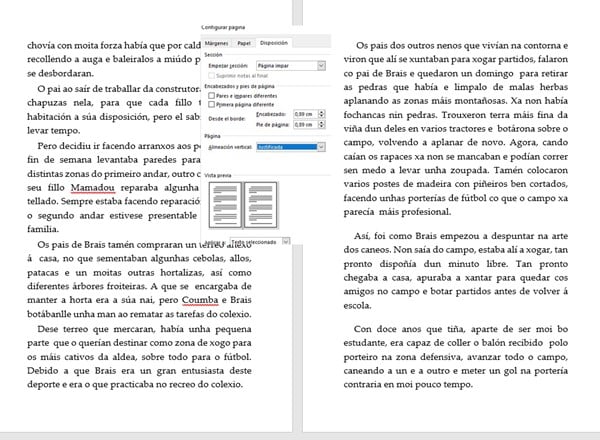The height and width of the screenshot is (440, 600).
Task: Enable Pares e impares diferentes checkbox
Action: point(211,94)
